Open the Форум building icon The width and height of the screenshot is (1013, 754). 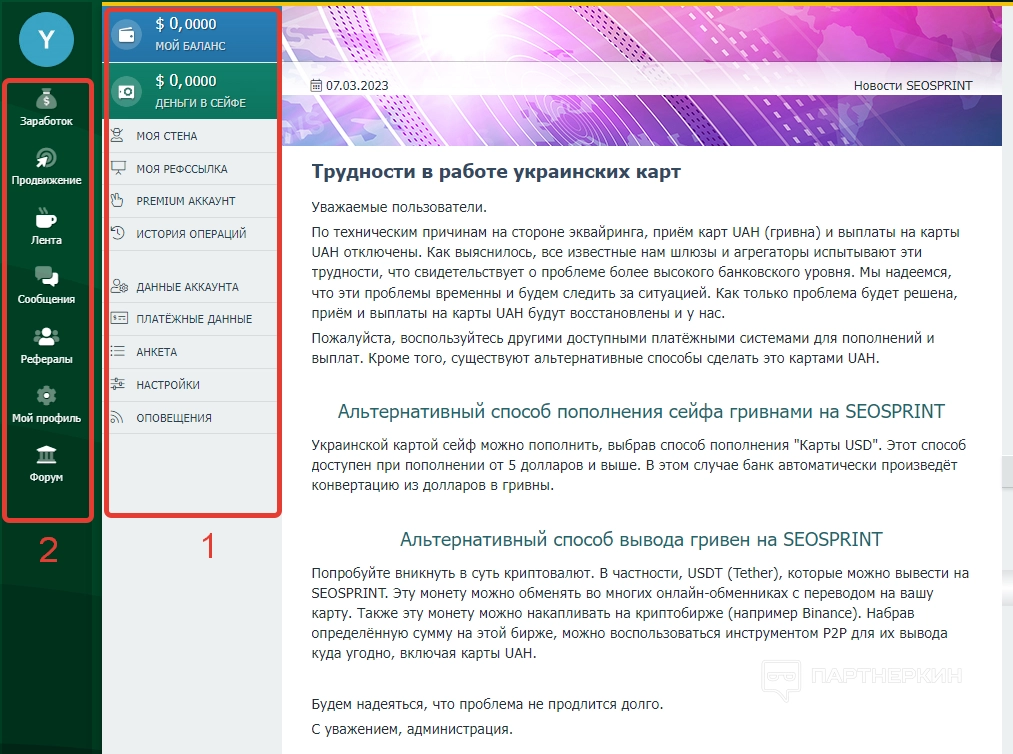click(47, 455)
